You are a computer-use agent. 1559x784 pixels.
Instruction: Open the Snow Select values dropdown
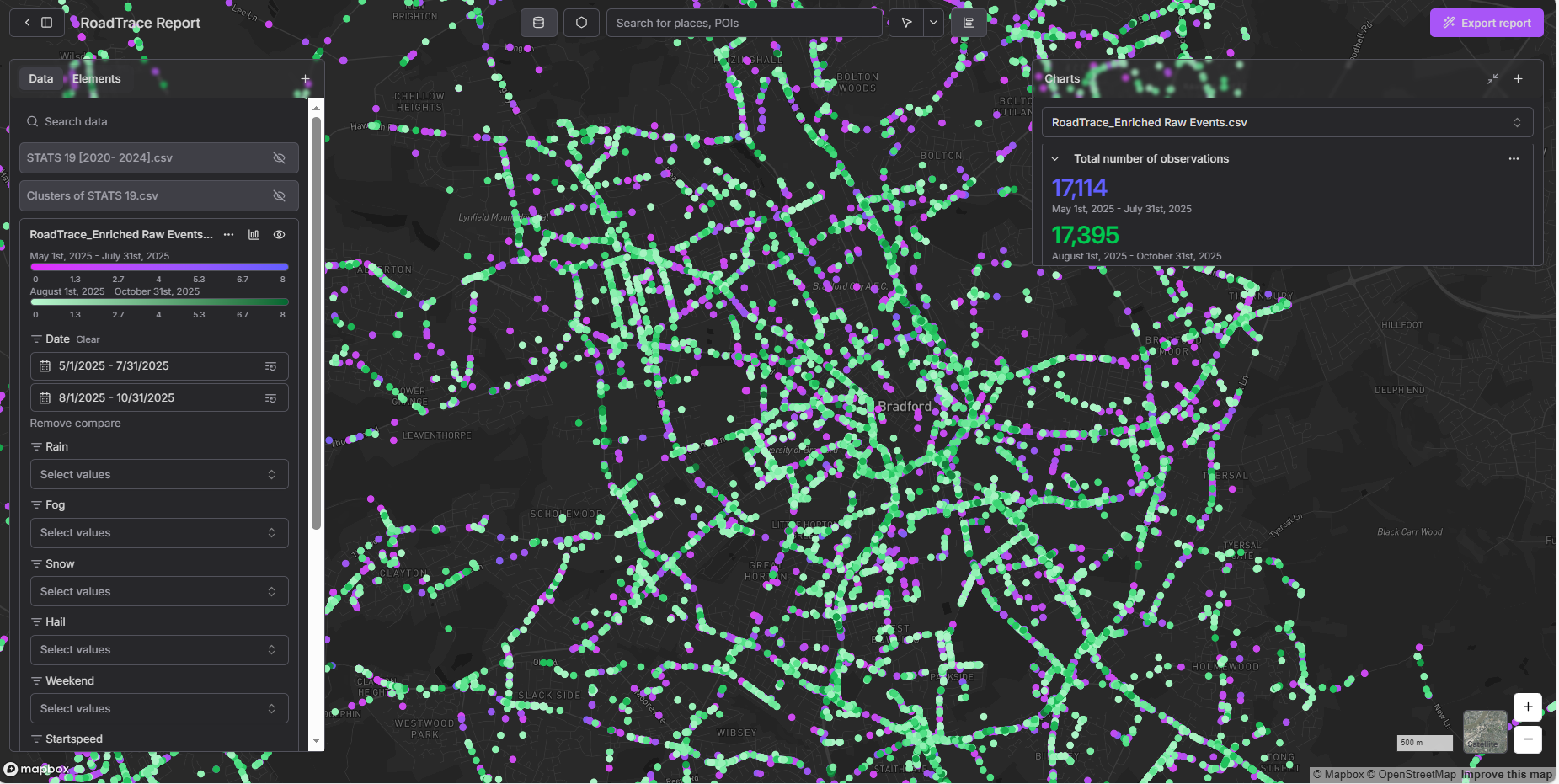pos(159,591)
